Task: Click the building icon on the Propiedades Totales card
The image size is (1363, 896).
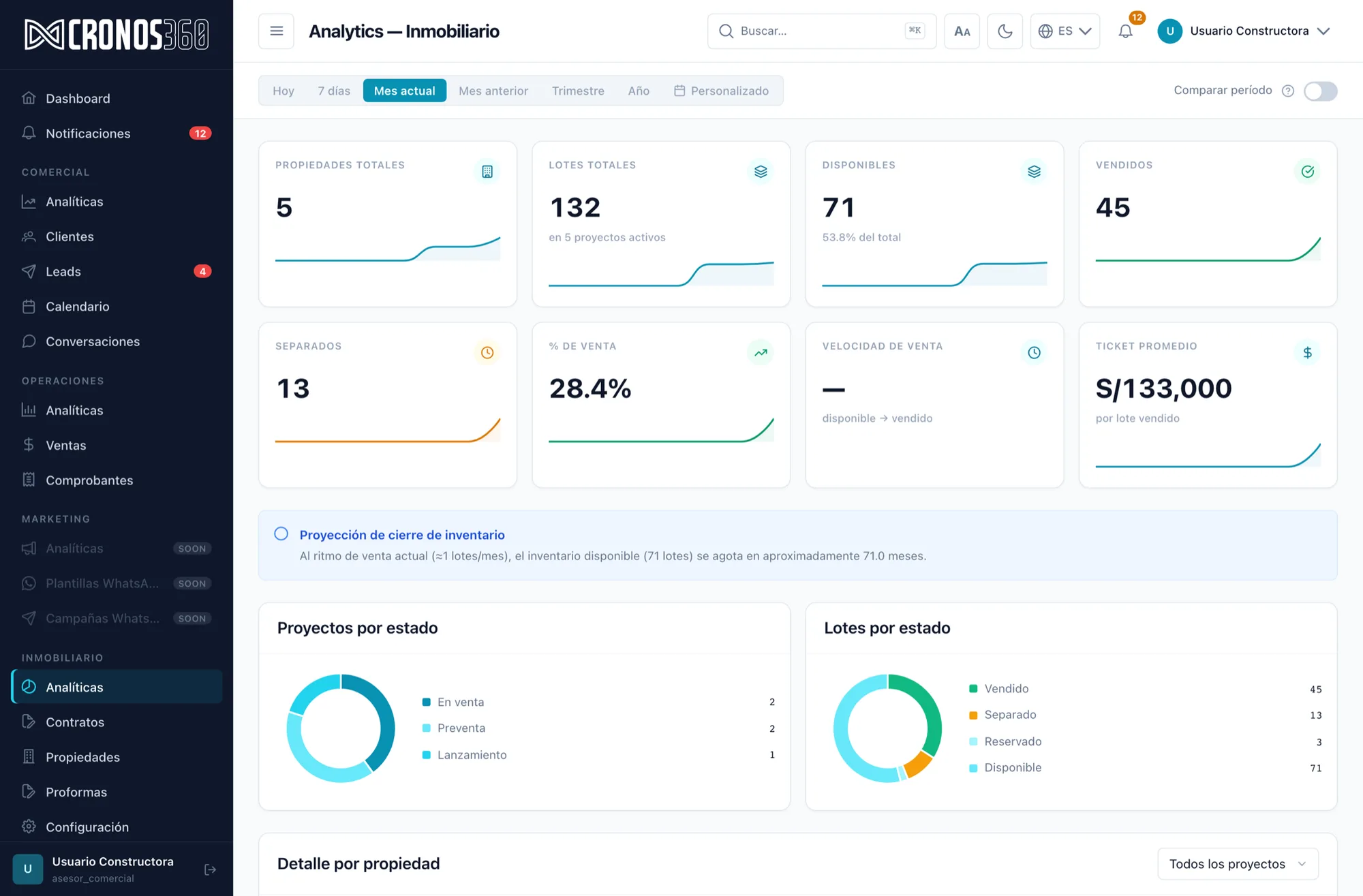Action: click(487, 172)
